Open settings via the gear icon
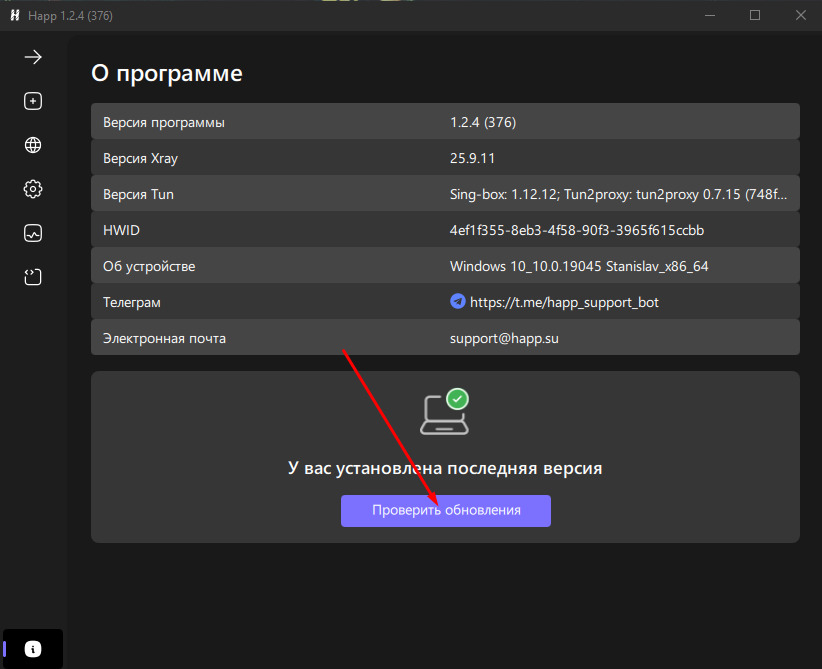822x669 pixels. click(33, 189)
